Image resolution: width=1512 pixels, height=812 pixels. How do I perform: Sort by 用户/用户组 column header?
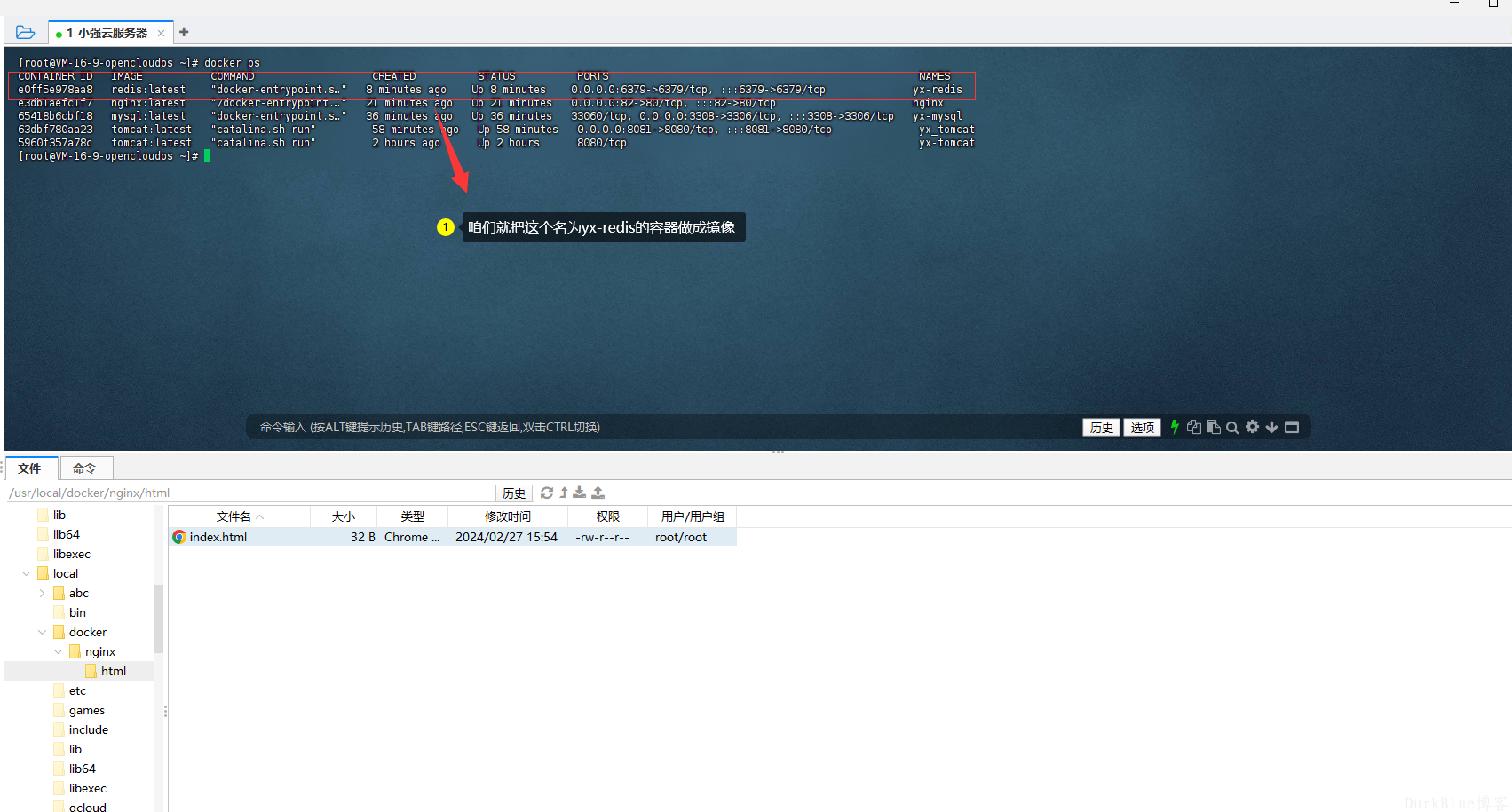point(693,516)
